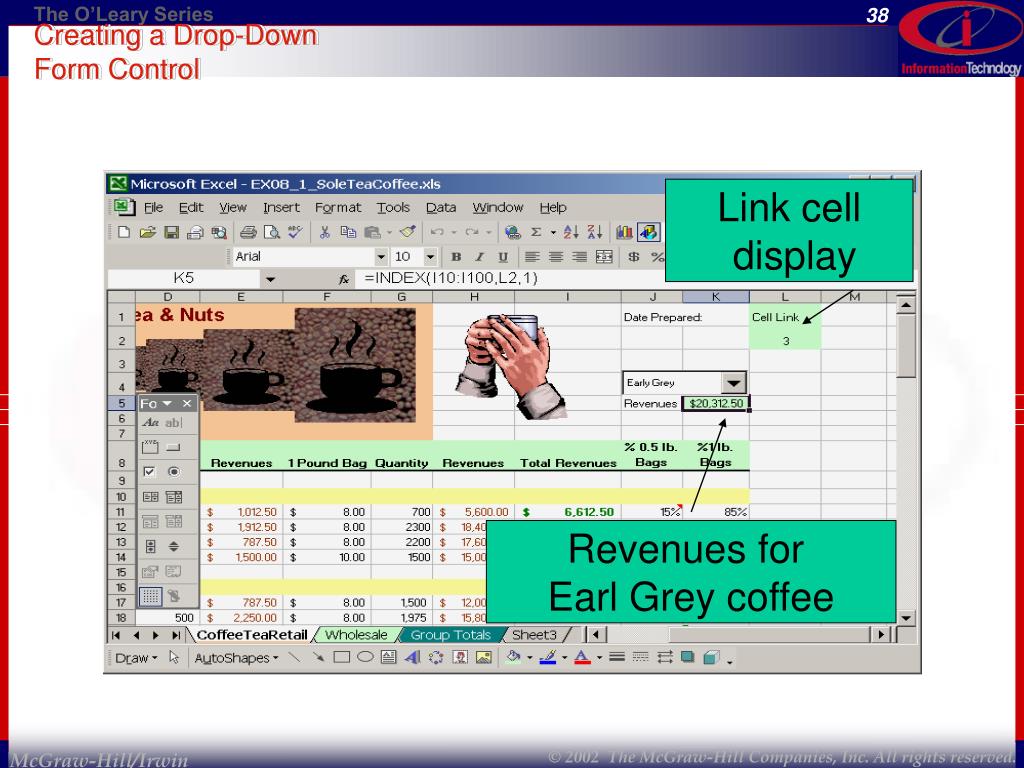Click the Fill Color paint bucket
Viewport: 1024px width, 768px height.
pyautogui.click(x=513, y=658)
